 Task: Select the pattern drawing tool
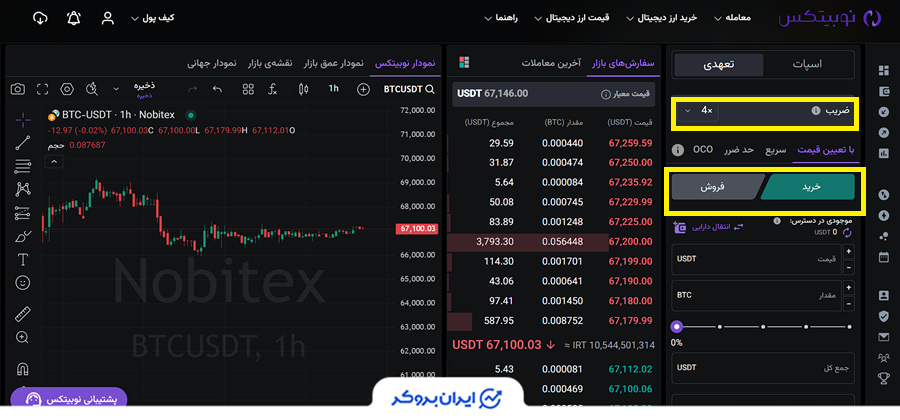(23, 189)
